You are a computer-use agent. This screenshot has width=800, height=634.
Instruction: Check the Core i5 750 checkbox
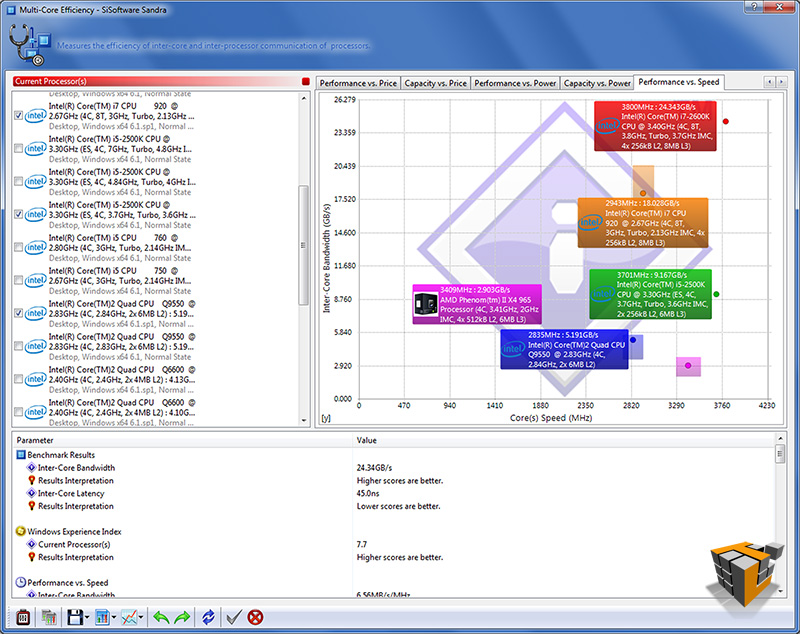point(19,281)
